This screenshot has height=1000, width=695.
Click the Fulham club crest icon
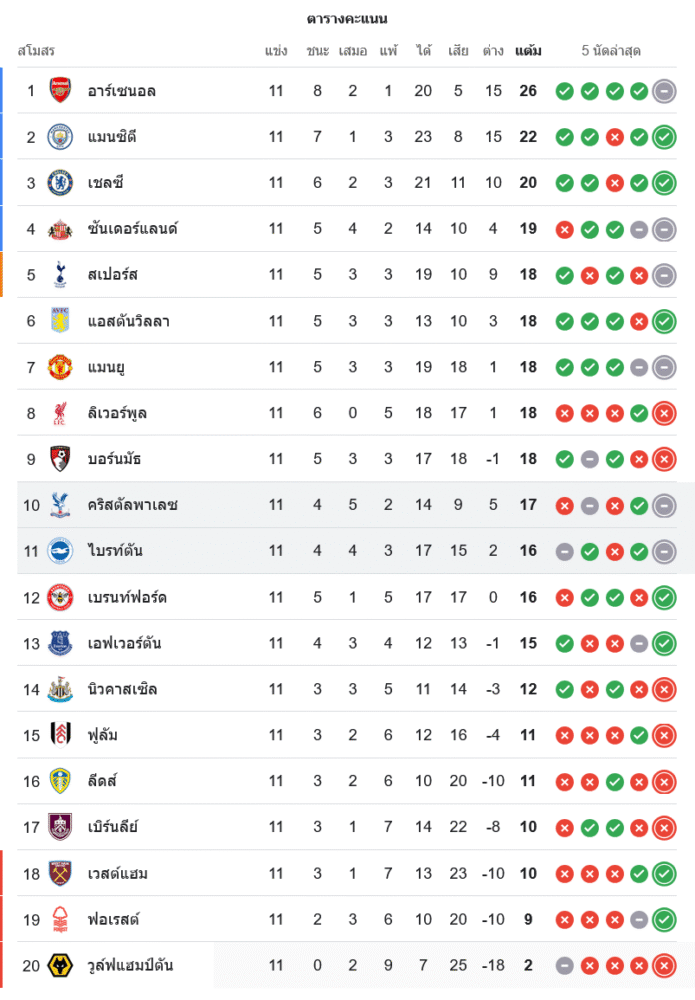click(60, 735)
